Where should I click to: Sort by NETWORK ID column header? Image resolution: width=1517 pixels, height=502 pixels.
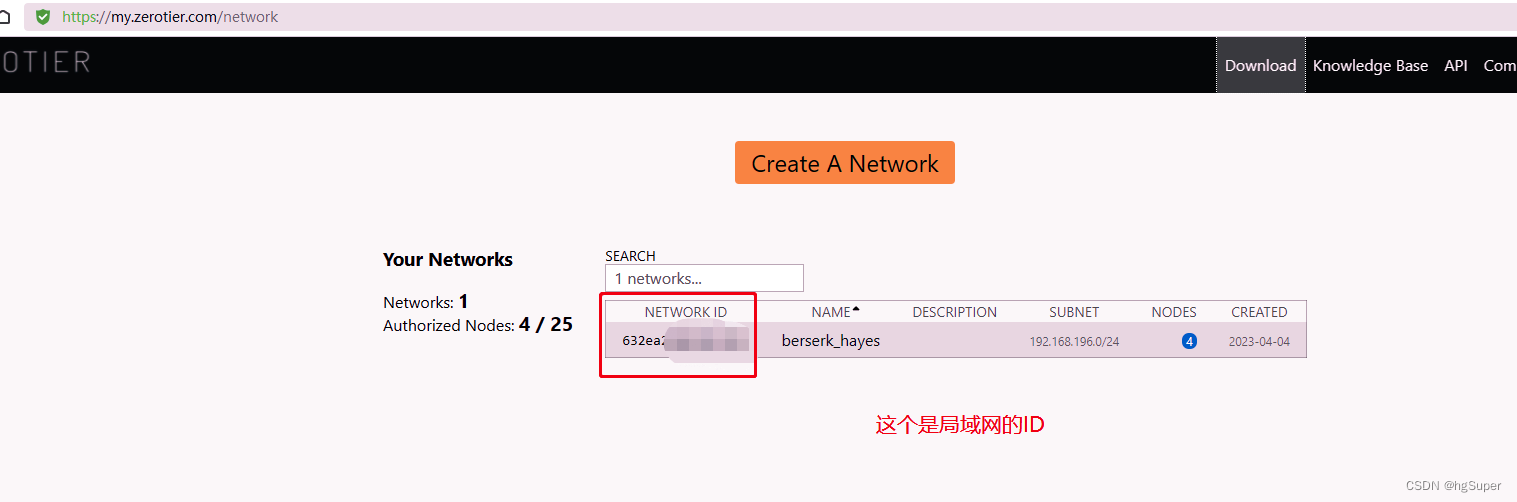(685, 312)
